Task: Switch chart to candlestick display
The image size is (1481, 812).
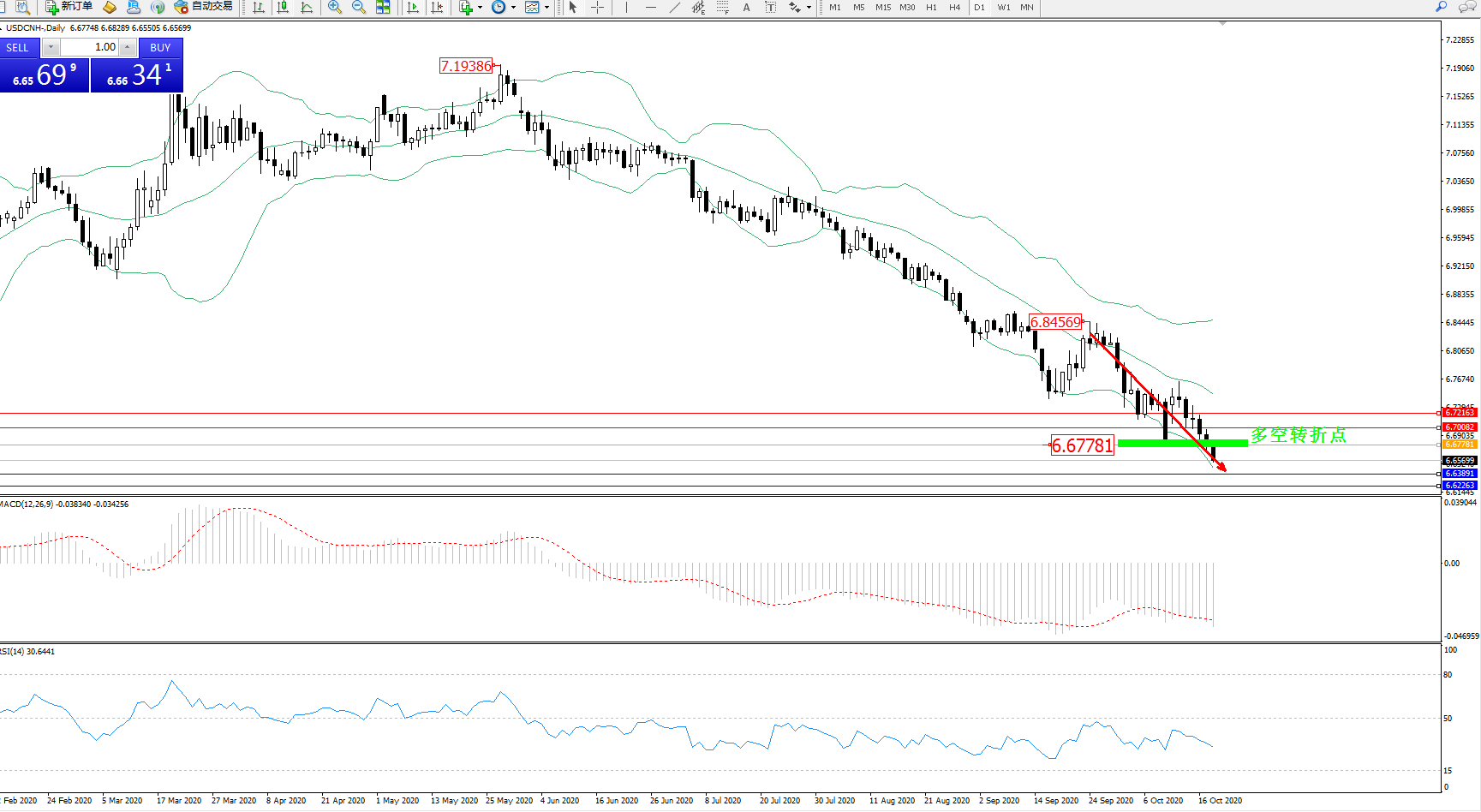Action: point(283,8)
